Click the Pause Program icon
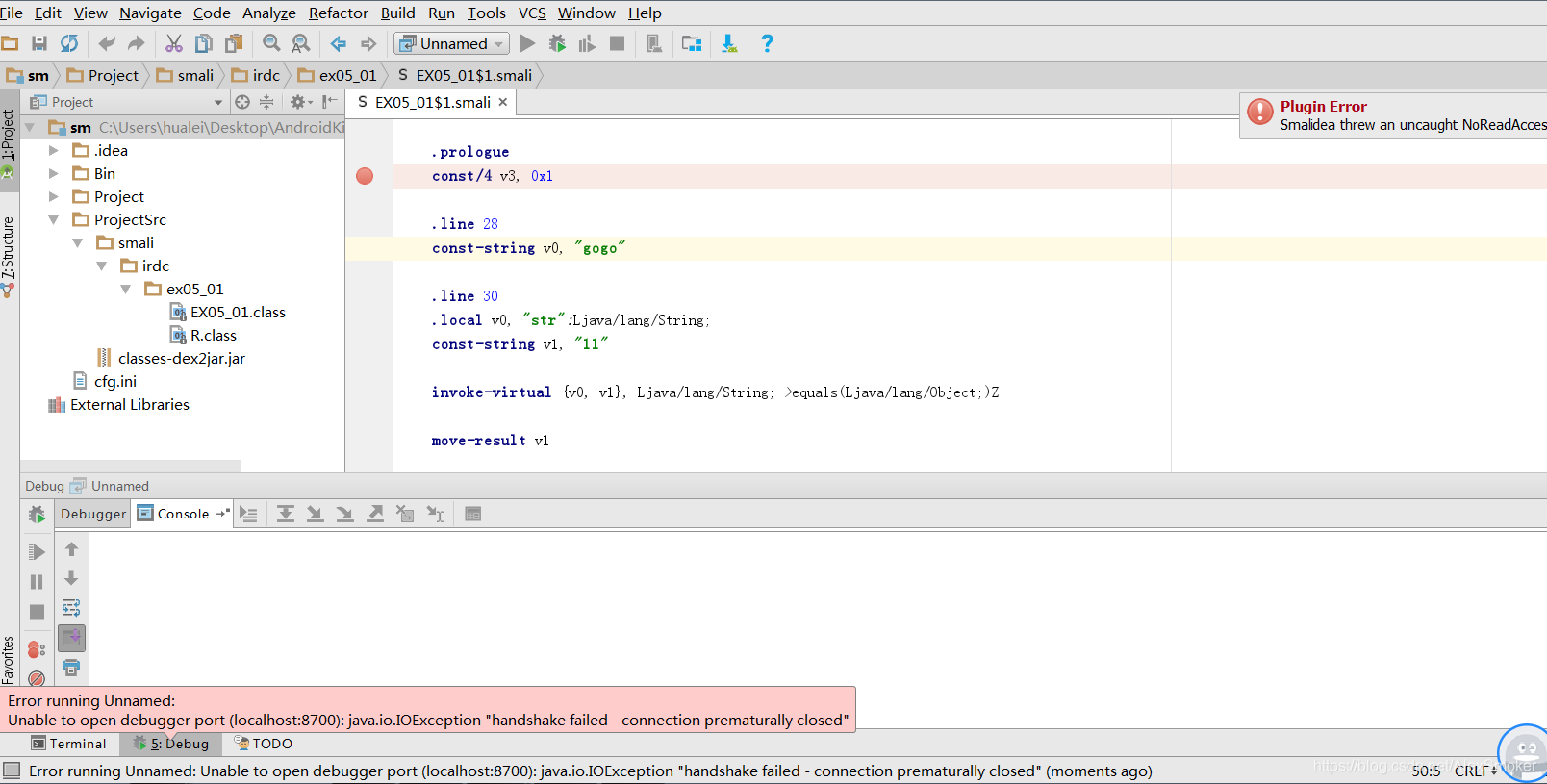This screenshot has height=784, width=1547. point(37,582)
